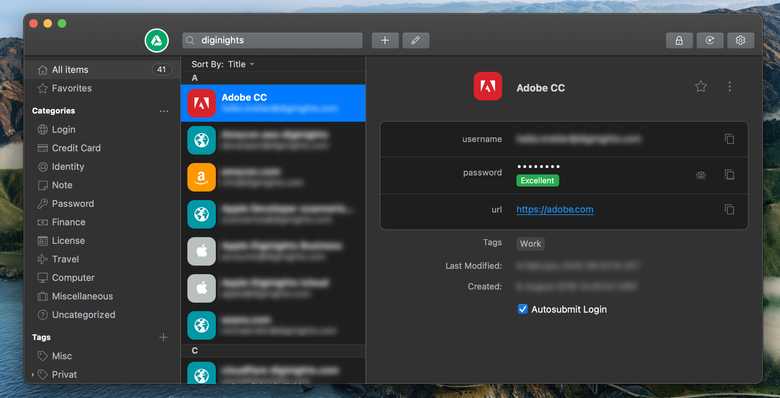Lock the vault with the padlock button
Viewport: 780px width, 398px height.
click(679, 40)
